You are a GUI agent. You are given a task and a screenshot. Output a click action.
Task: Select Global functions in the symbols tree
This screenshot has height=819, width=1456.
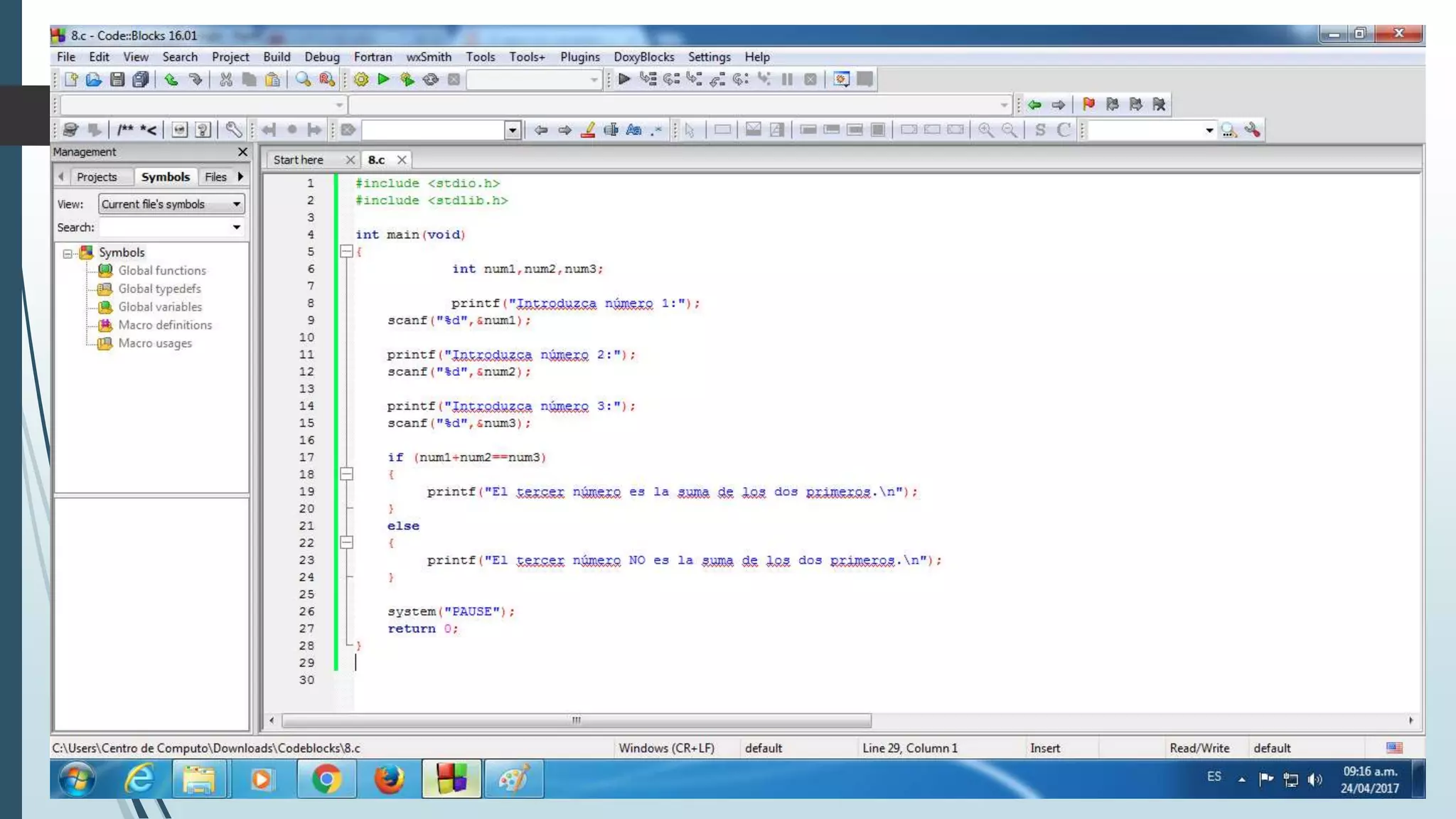click(161, 271)
